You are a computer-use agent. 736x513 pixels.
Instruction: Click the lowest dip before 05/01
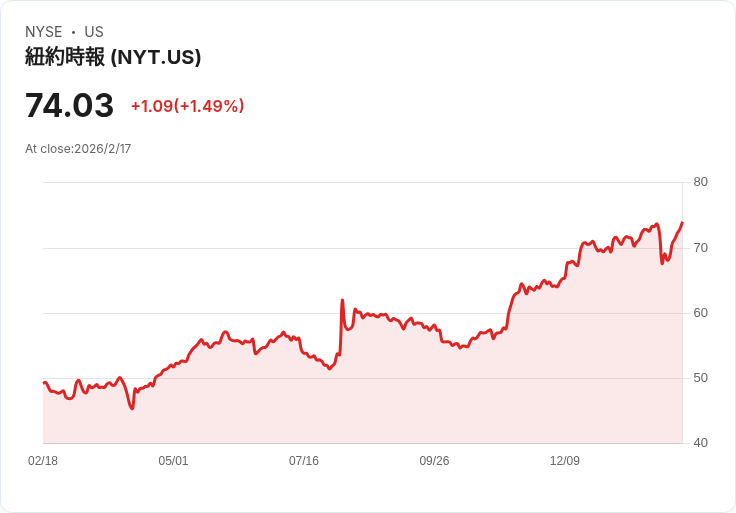[x=132, y=408]
